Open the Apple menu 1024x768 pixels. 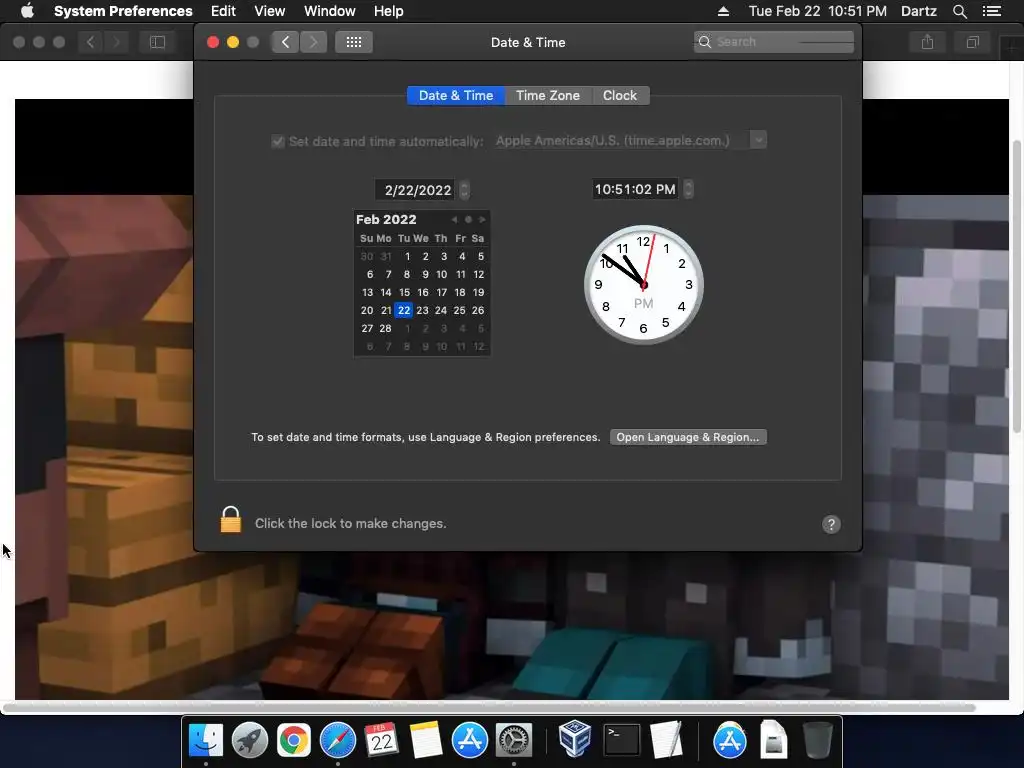click(27, 10)
